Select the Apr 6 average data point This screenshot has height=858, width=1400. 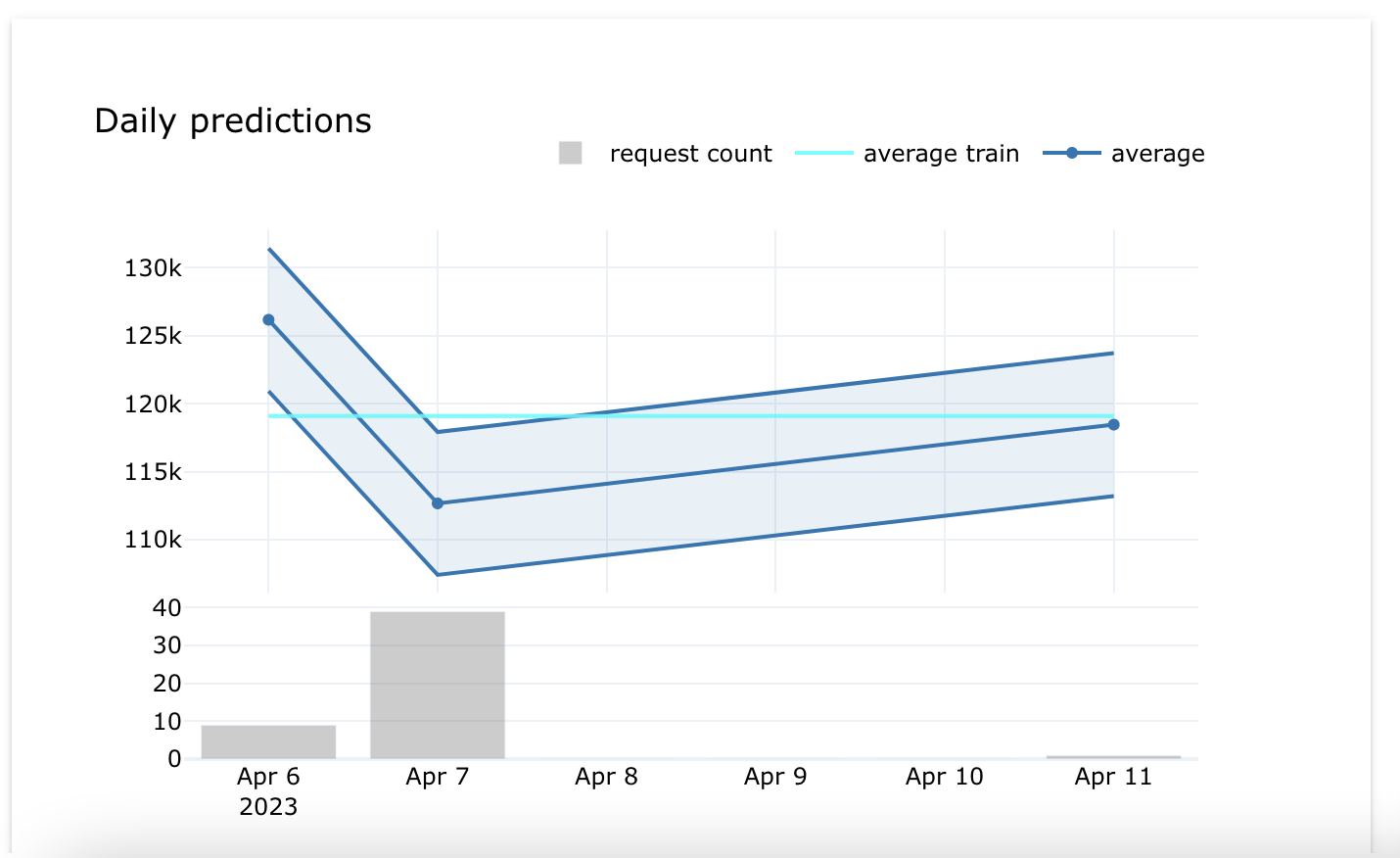point(268,320)
